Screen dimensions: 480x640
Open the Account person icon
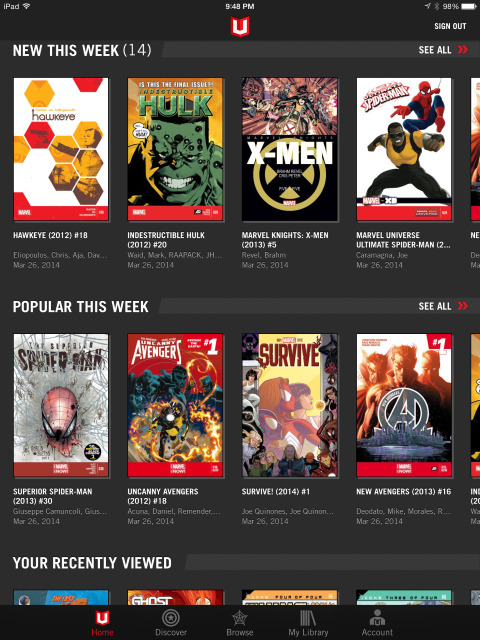(377, 618)
